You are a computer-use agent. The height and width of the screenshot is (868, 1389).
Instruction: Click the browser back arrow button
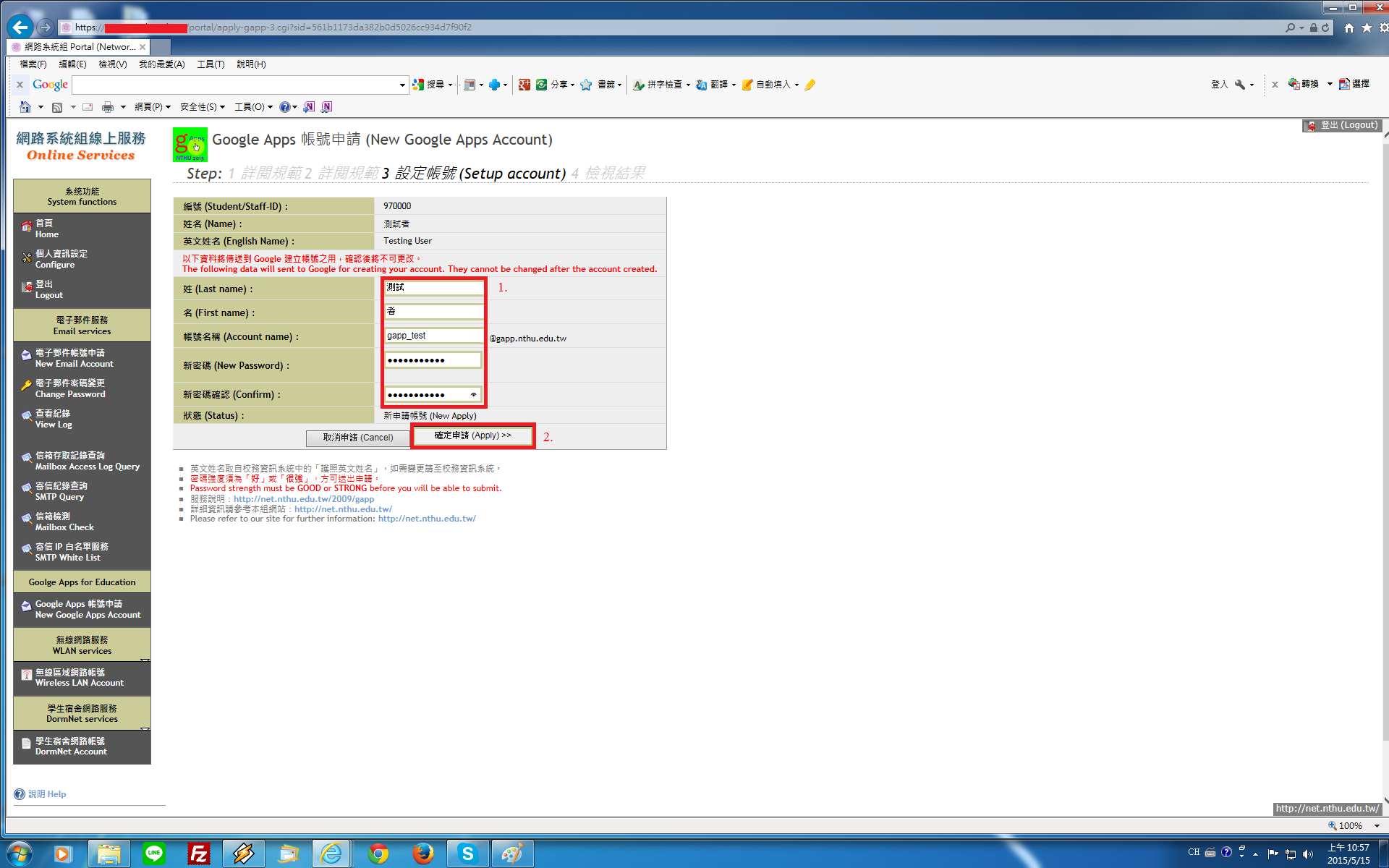[x=20, y=27]
